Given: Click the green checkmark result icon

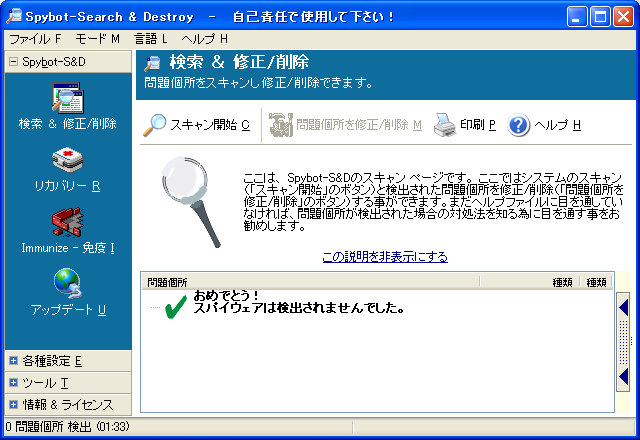Looking at the screenshot, I should 175,307.
